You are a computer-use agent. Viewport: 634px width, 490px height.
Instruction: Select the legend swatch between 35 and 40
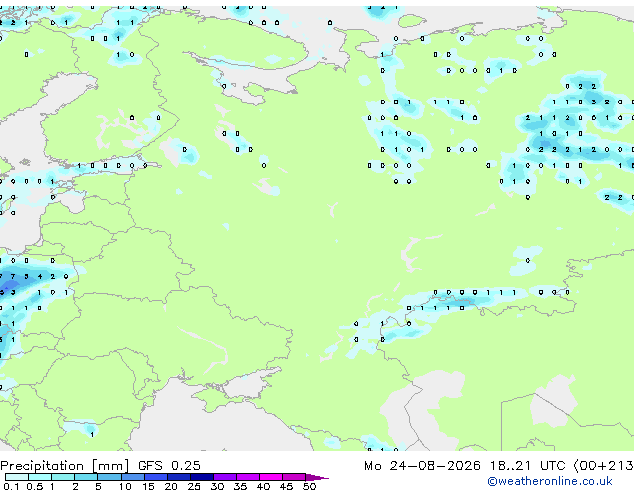tap(248, 477)
